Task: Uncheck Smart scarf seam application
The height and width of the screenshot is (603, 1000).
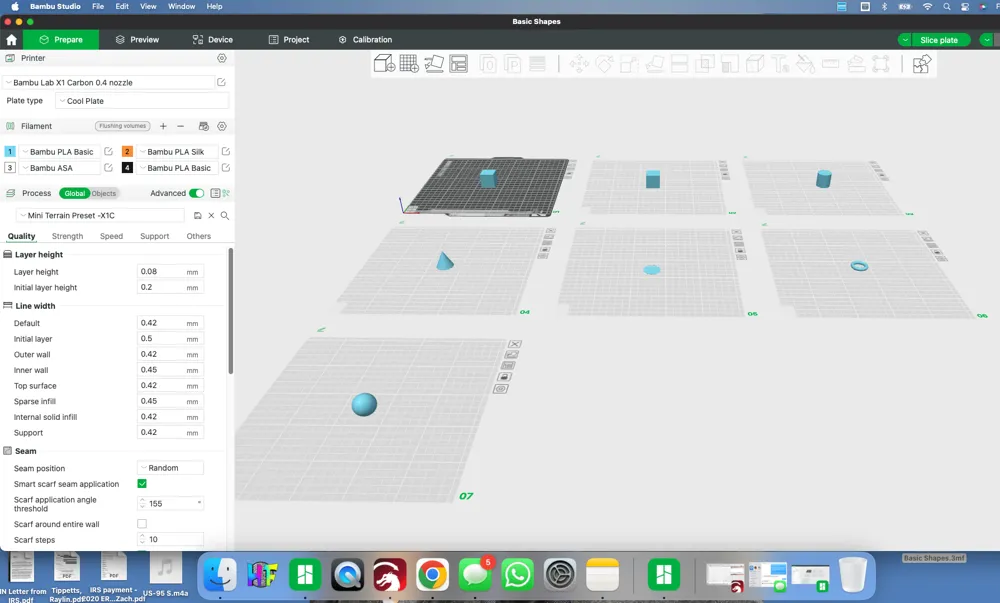Action: (142, 484)
